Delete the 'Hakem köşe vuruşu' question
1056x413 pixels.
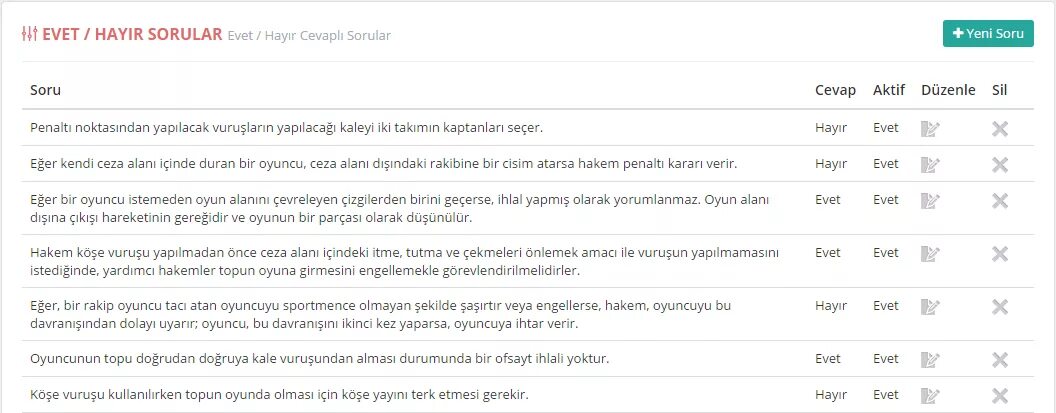pyautogui.click(x=999, y=253)
